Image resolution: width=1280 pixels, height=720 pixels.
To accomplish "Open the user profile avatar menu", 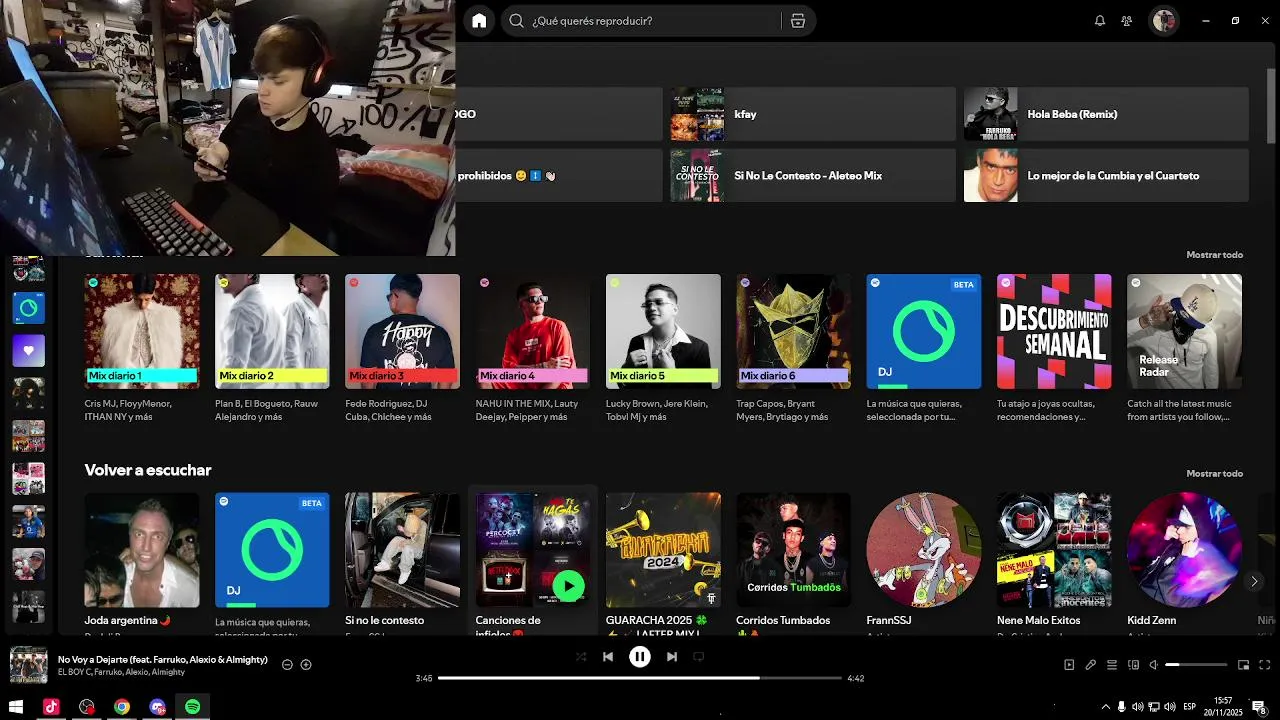I will (x=1164, y=20).
